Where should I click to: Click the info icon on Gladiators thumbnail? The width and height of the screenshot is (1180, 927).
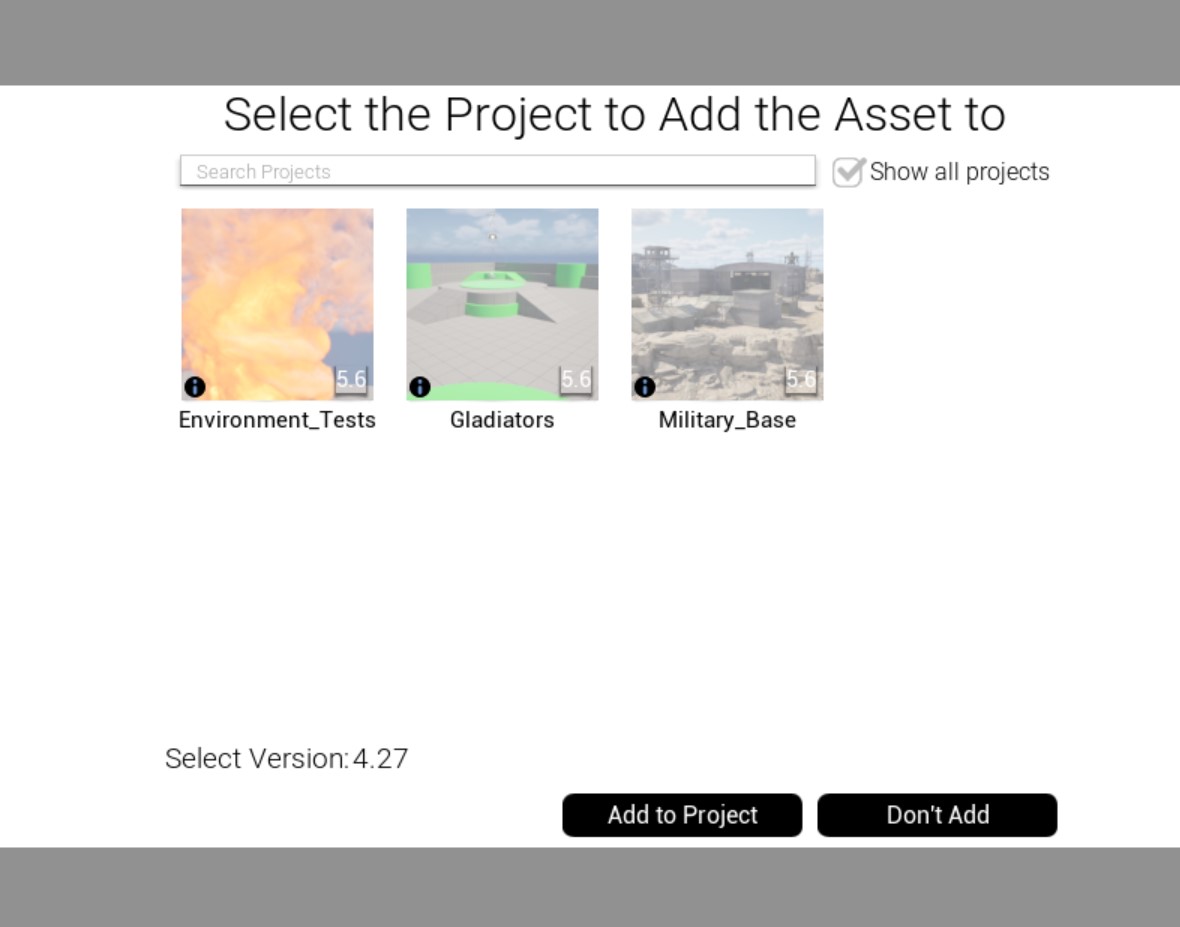(x=420, y=387)
